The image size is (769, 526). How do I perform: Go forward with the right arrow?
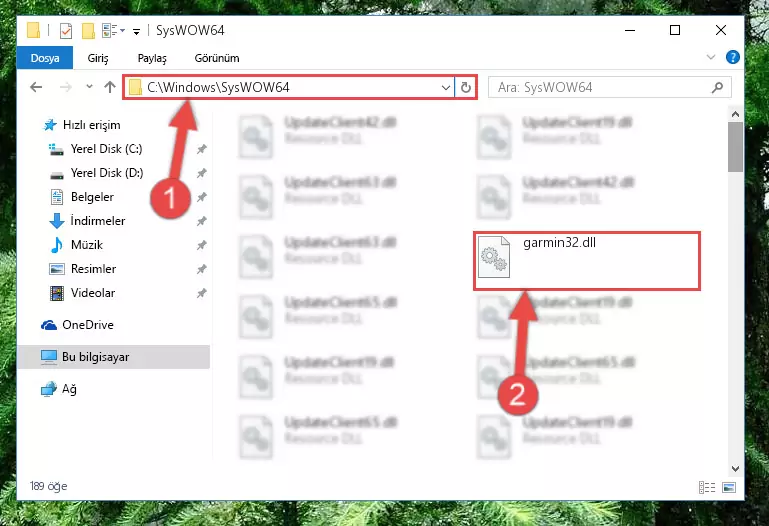coord(65,87)
